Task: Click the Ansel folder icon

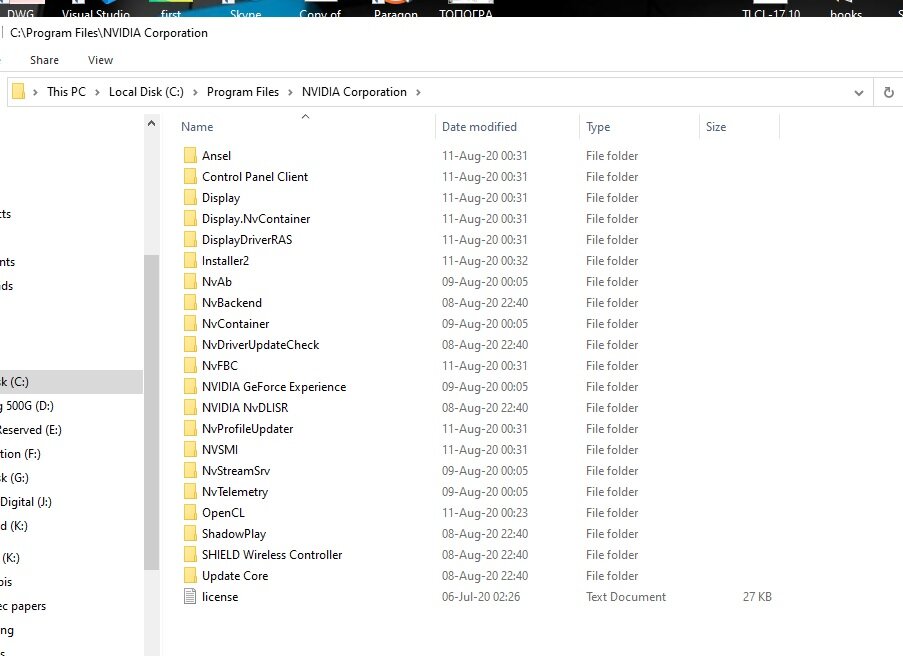Action: click(x=190, y=156)
